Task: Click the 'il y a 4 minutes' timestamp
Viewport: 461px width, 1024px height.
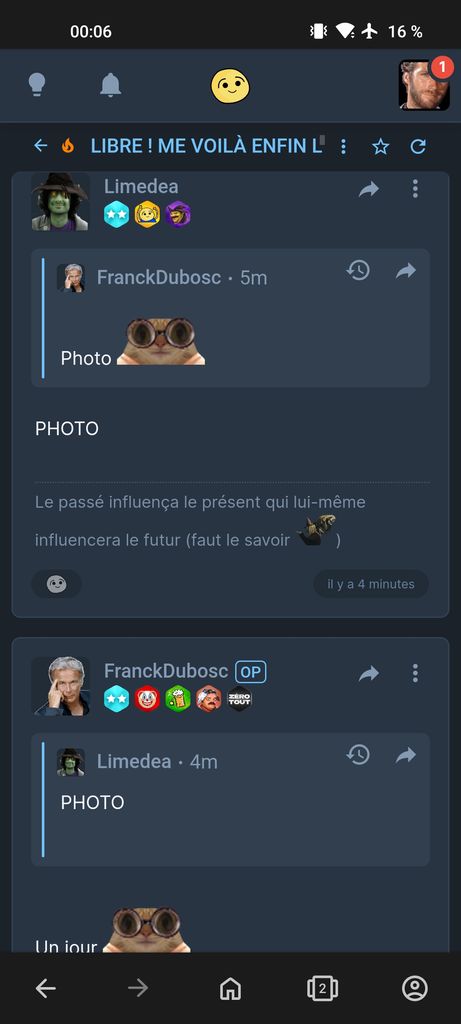Action: (371, 584)
